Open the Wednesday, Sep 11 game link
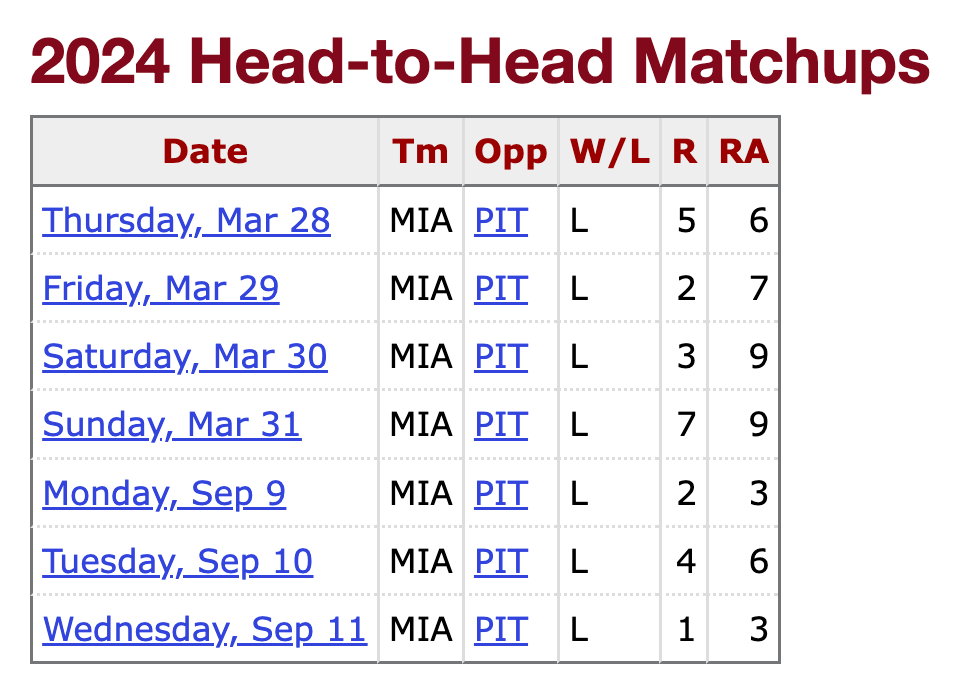Screen dimensions: 960x694 [x=205, y=629]
